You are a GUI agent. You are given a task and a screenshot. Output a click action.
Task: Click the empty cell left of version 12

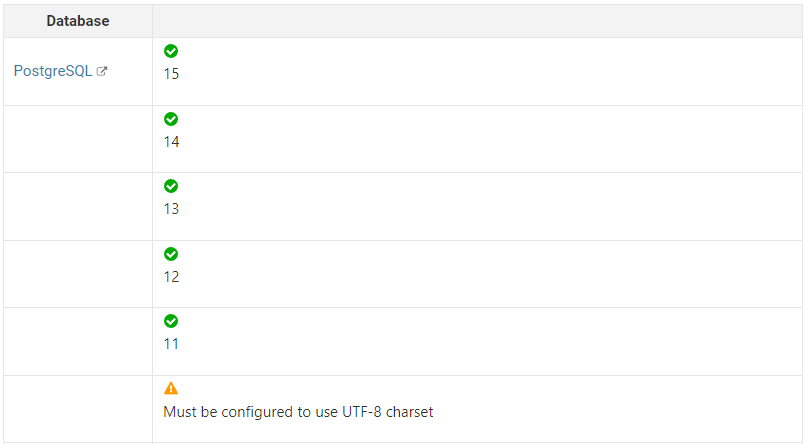click(x=78, y=274)
